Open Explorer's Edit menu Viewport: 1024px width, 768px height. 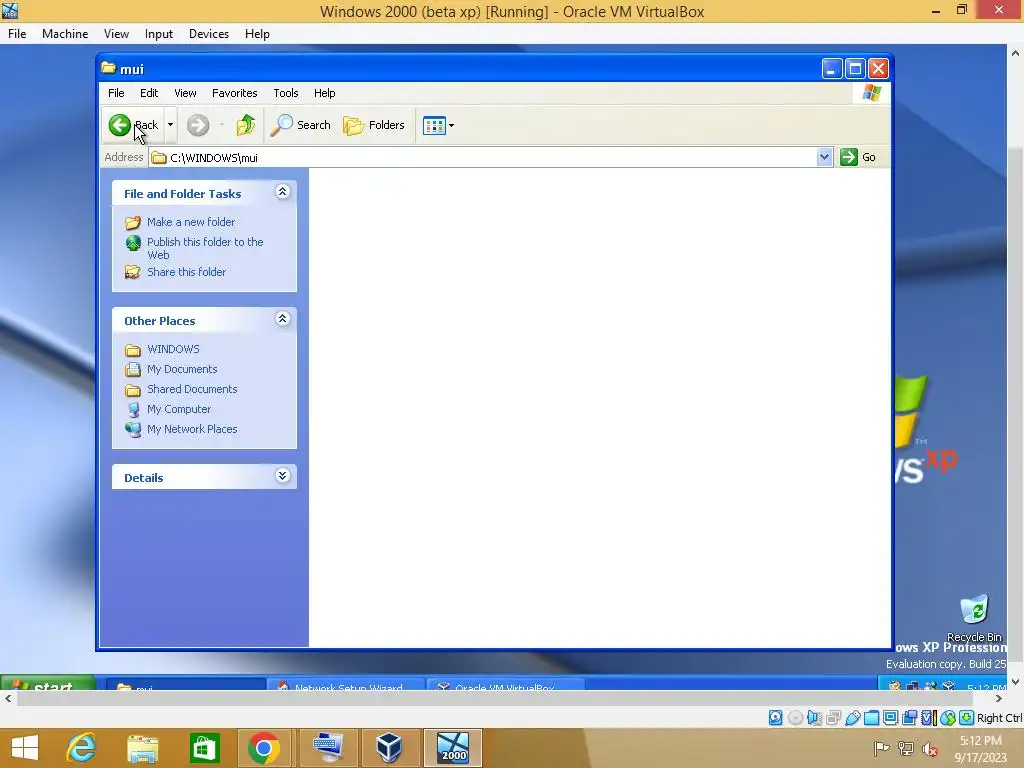149,93
